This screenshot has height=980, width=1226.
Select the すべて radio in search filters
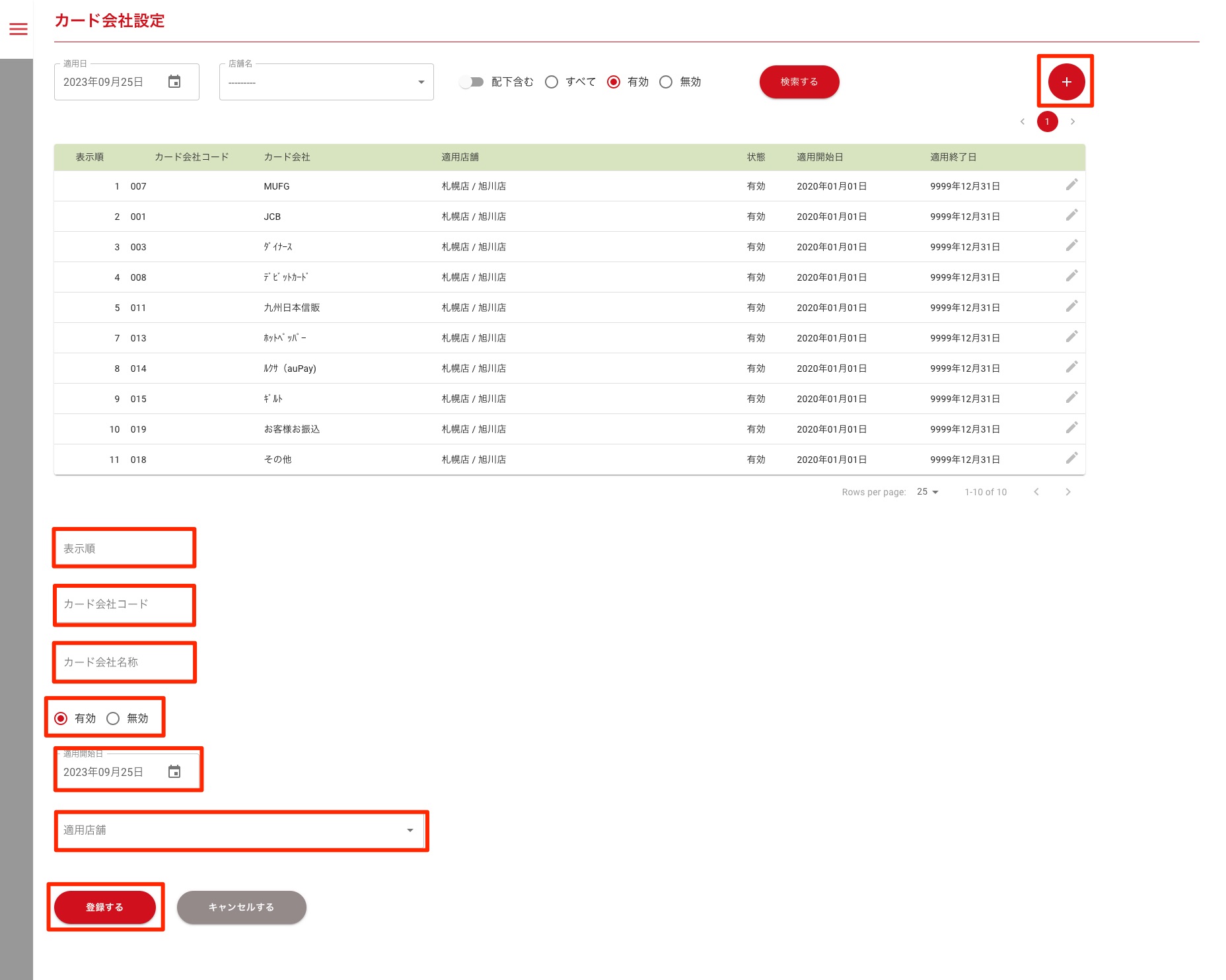tap(552, 82)
